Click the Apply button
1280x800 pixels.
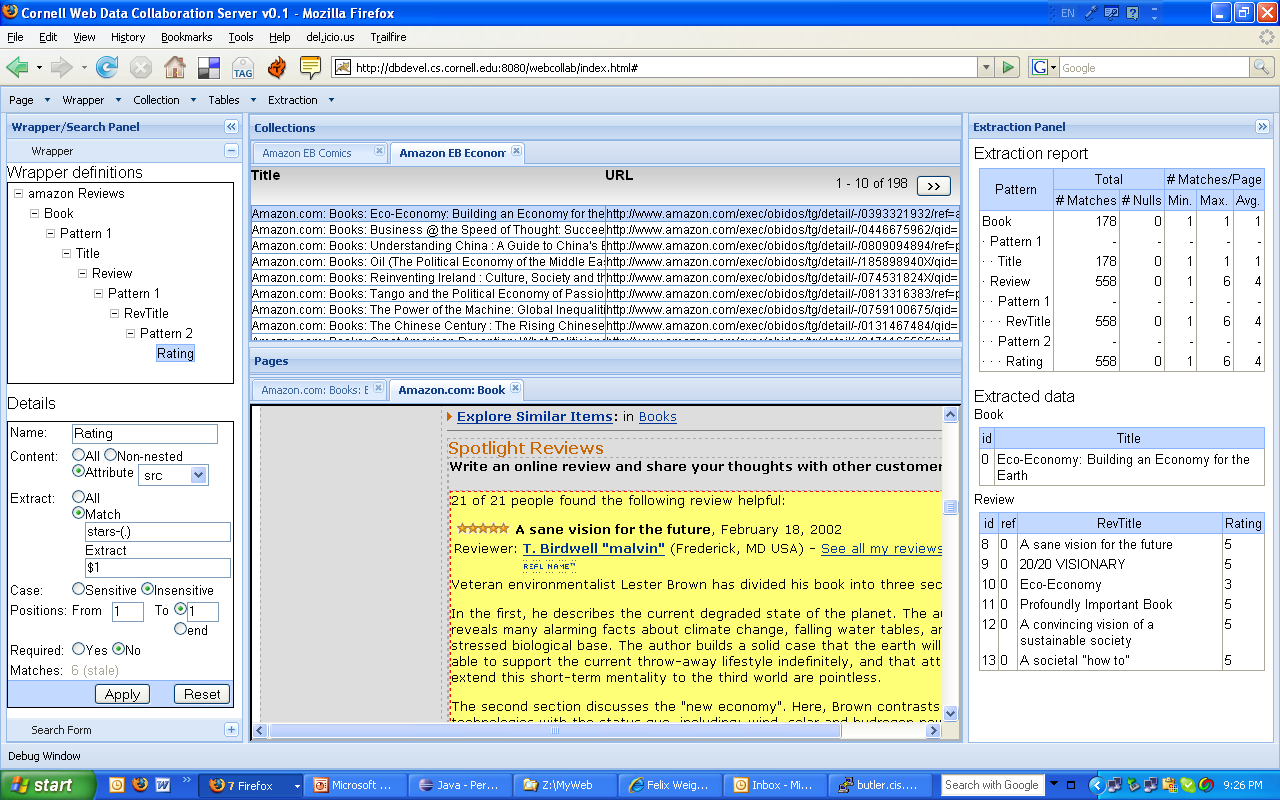pos(122,694)
